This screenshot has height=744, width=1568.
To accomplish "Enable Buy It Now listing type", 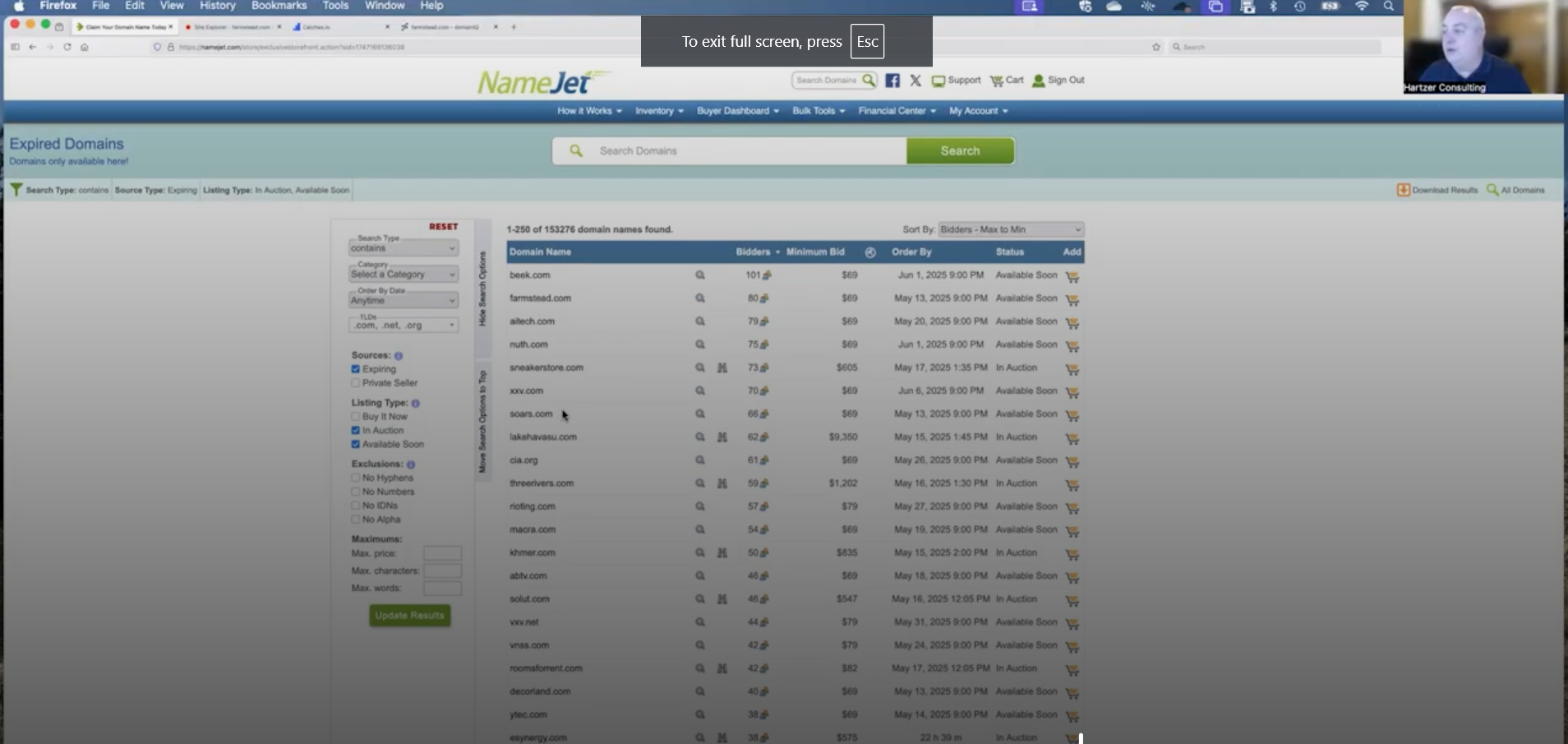I will tap(356, 417).
